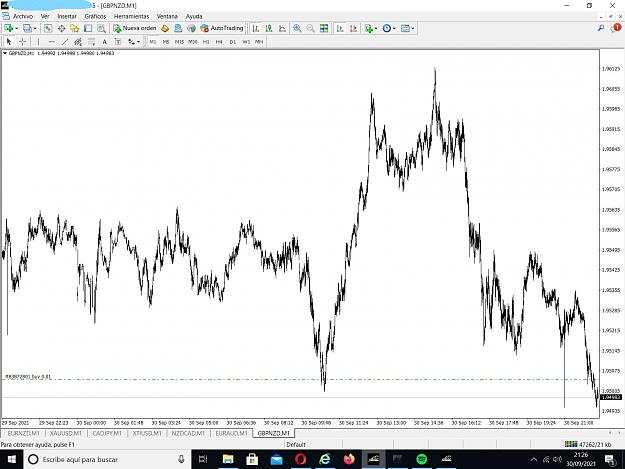Switch to D1 timeframe
Screen dimensions: 625x469
[x=233, y=41]
